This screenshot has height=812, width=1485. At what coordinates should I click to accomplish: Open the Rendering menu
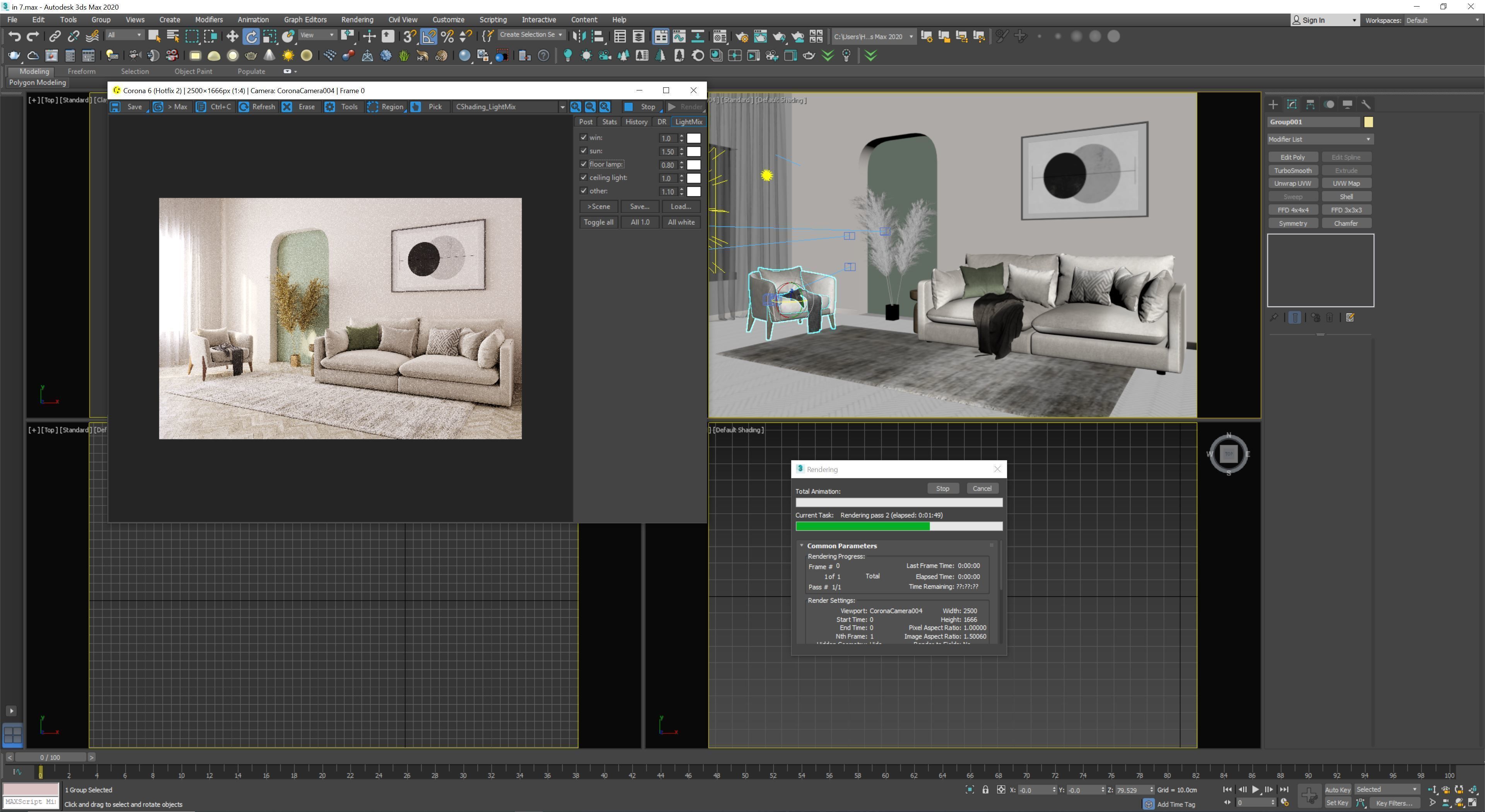tap(357, 20)
